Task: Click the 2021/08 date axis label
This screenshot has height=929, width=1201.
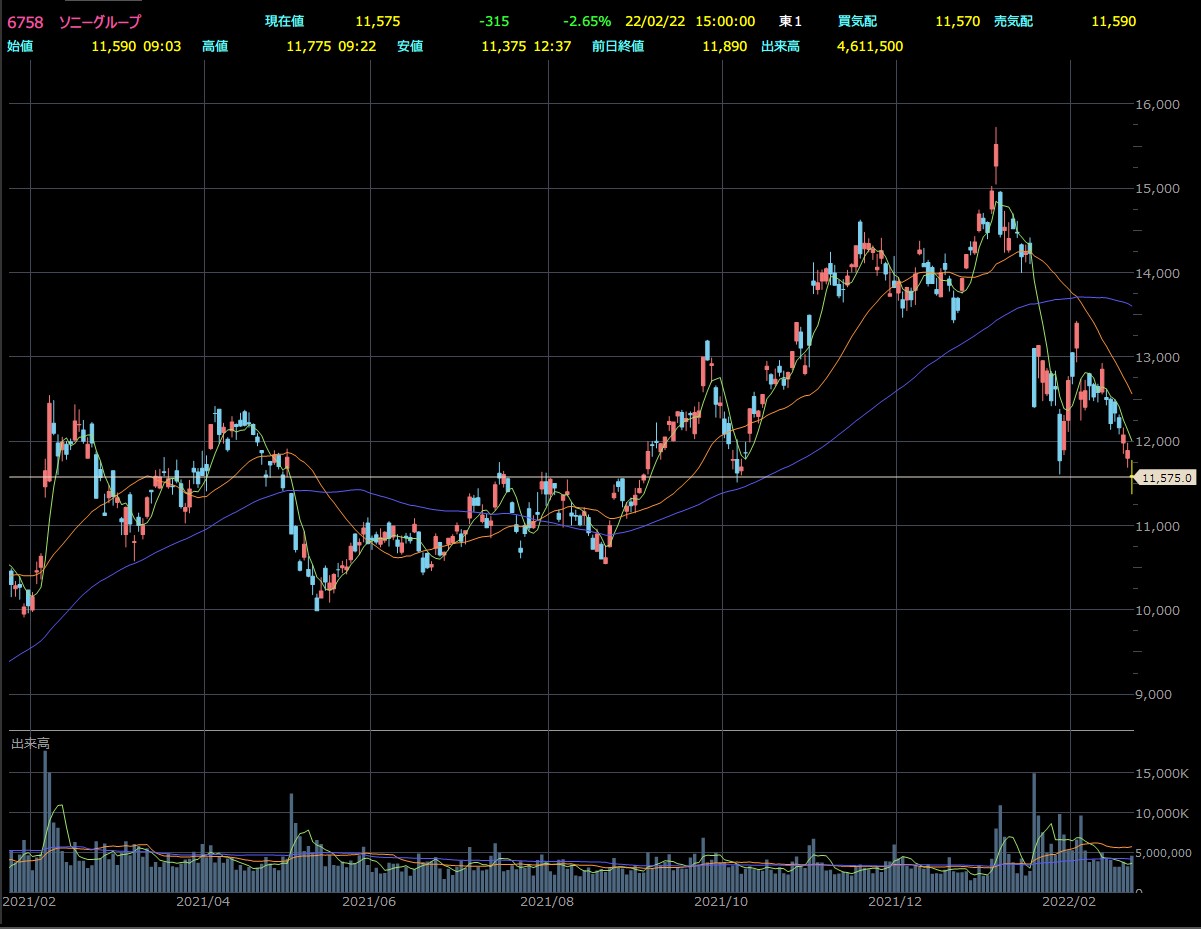Action: pos(549,901)
